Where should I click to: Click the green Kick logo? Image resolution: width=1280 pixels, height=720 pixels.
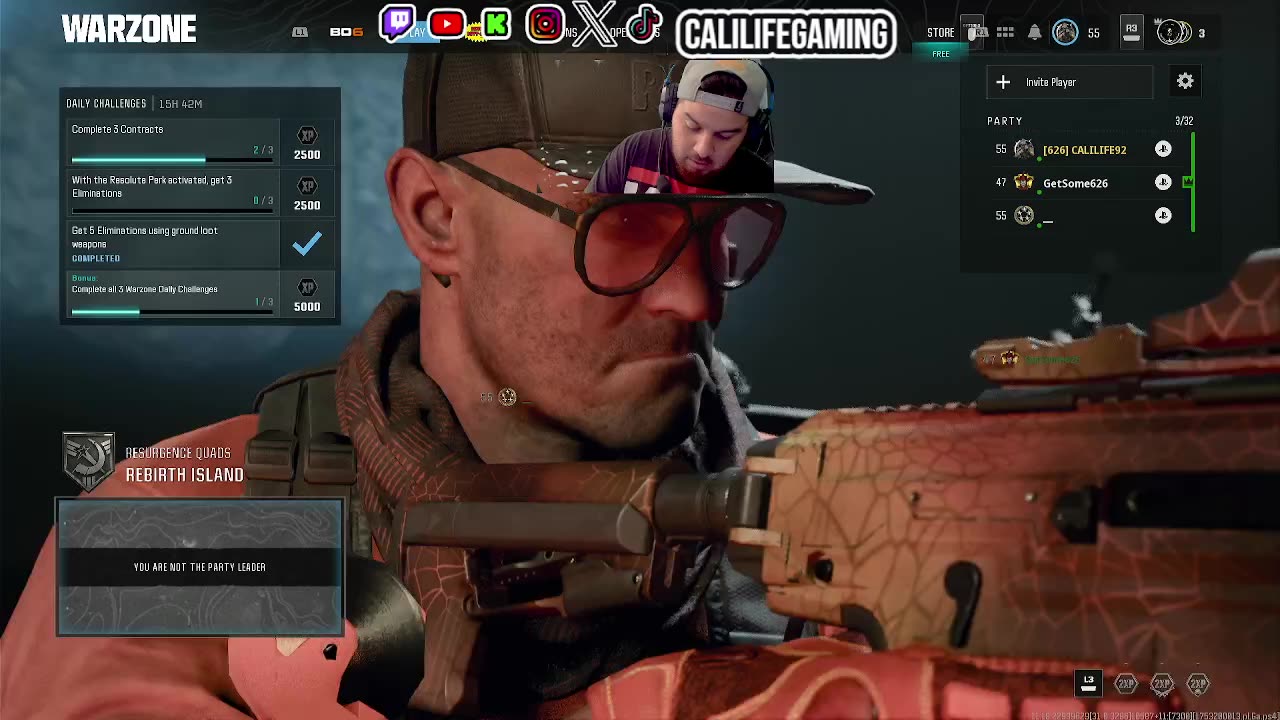(x=496, y=24)
